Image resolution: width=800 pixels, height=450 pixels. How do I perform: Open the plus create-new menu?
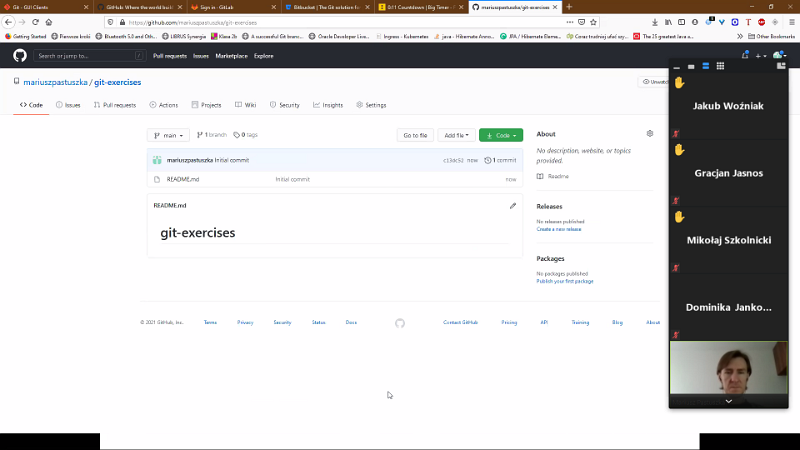761,56
